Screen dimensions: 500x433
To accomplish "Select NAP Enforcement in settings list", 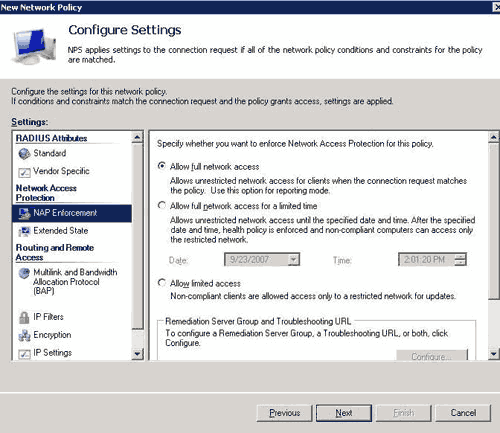I will (x=72, y=213).
